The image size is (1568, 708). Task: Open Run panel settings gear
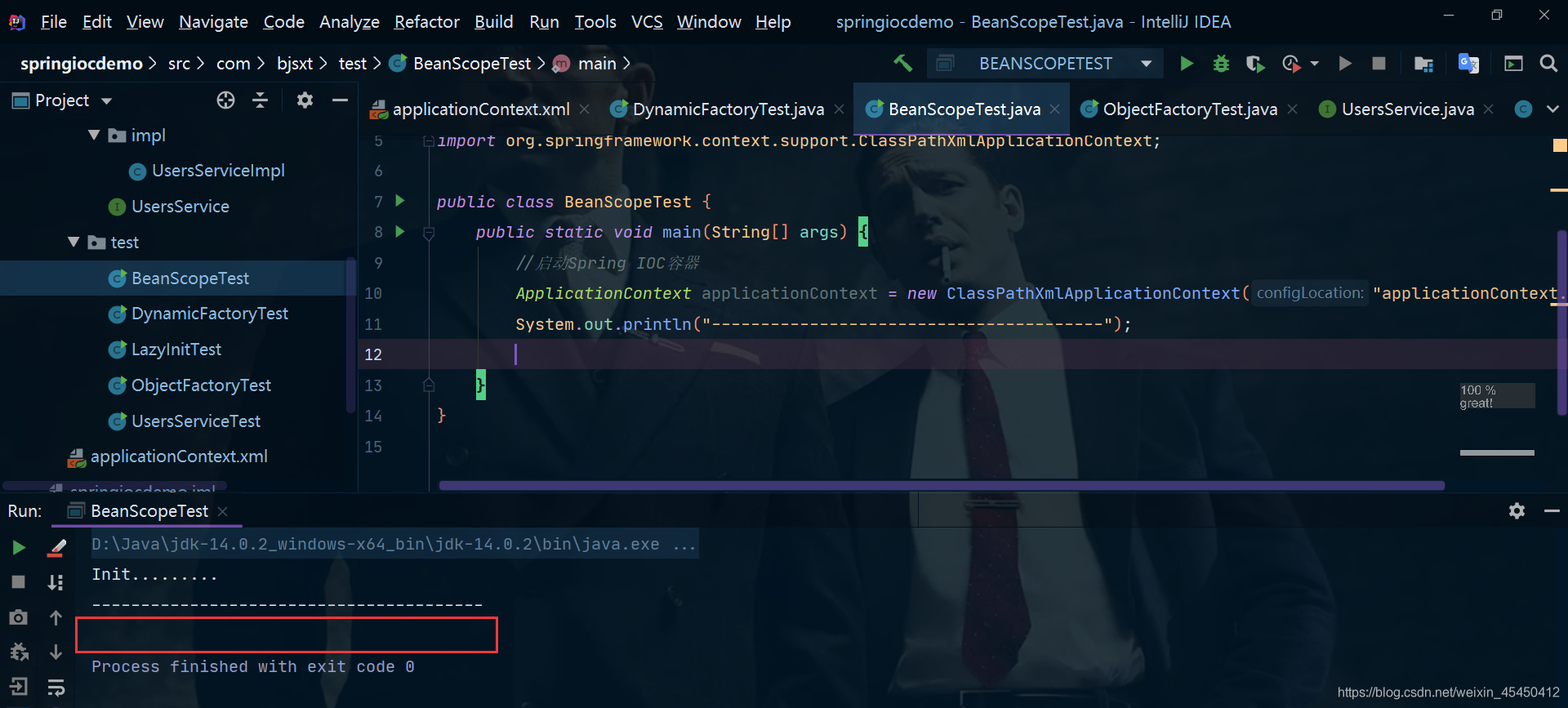(1517, 510)
